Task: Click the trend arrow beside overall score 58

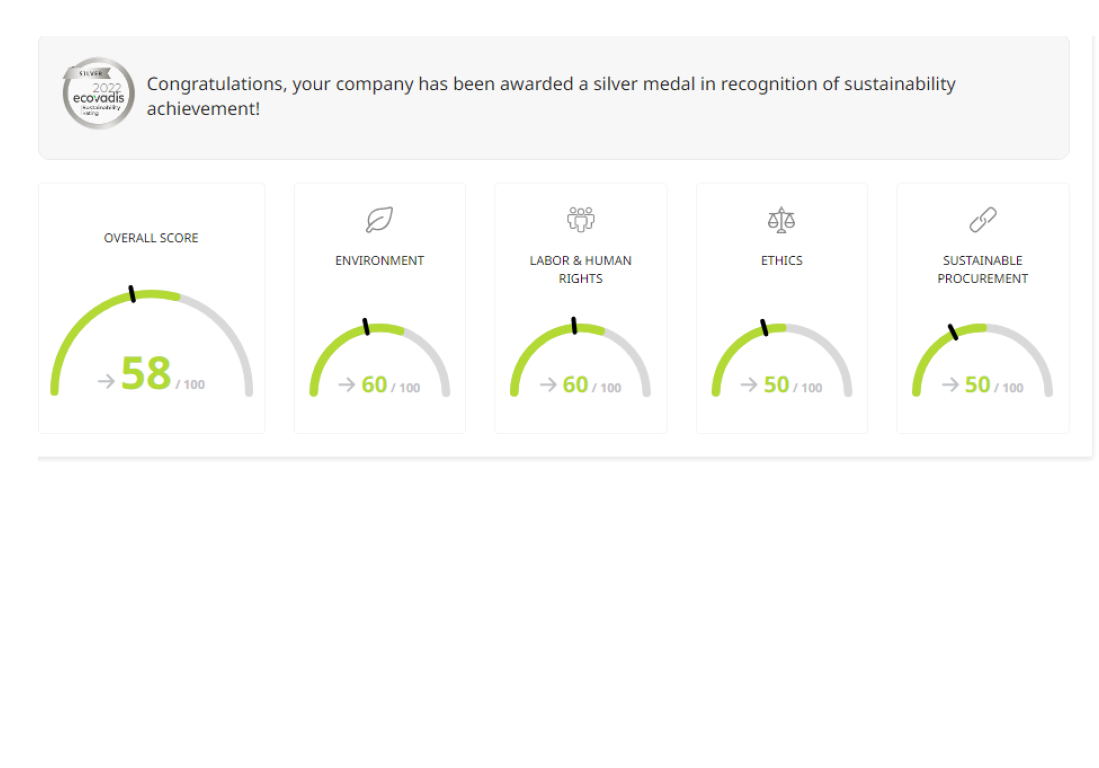Action: 106,380
